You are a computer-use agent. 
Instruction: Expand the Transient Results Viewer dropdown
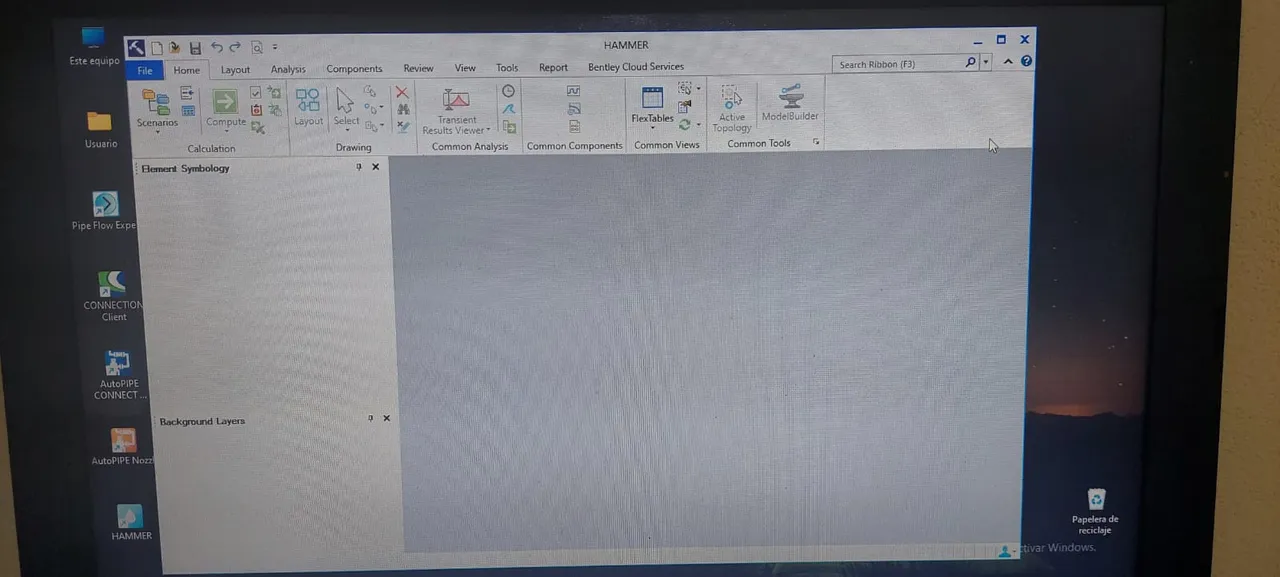(488, 130)
